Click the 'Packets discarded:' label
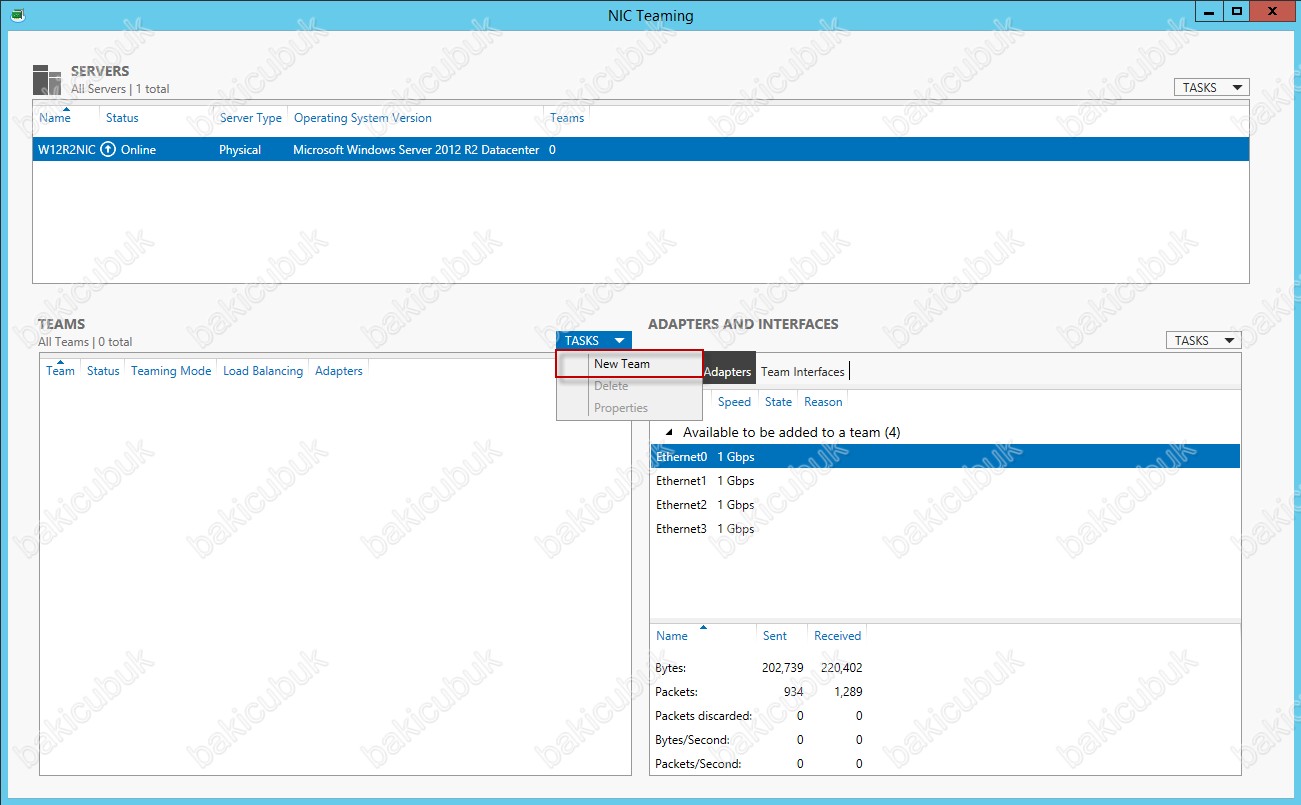The height and width of the screenshot is (805, 1301). click(703, 716)
